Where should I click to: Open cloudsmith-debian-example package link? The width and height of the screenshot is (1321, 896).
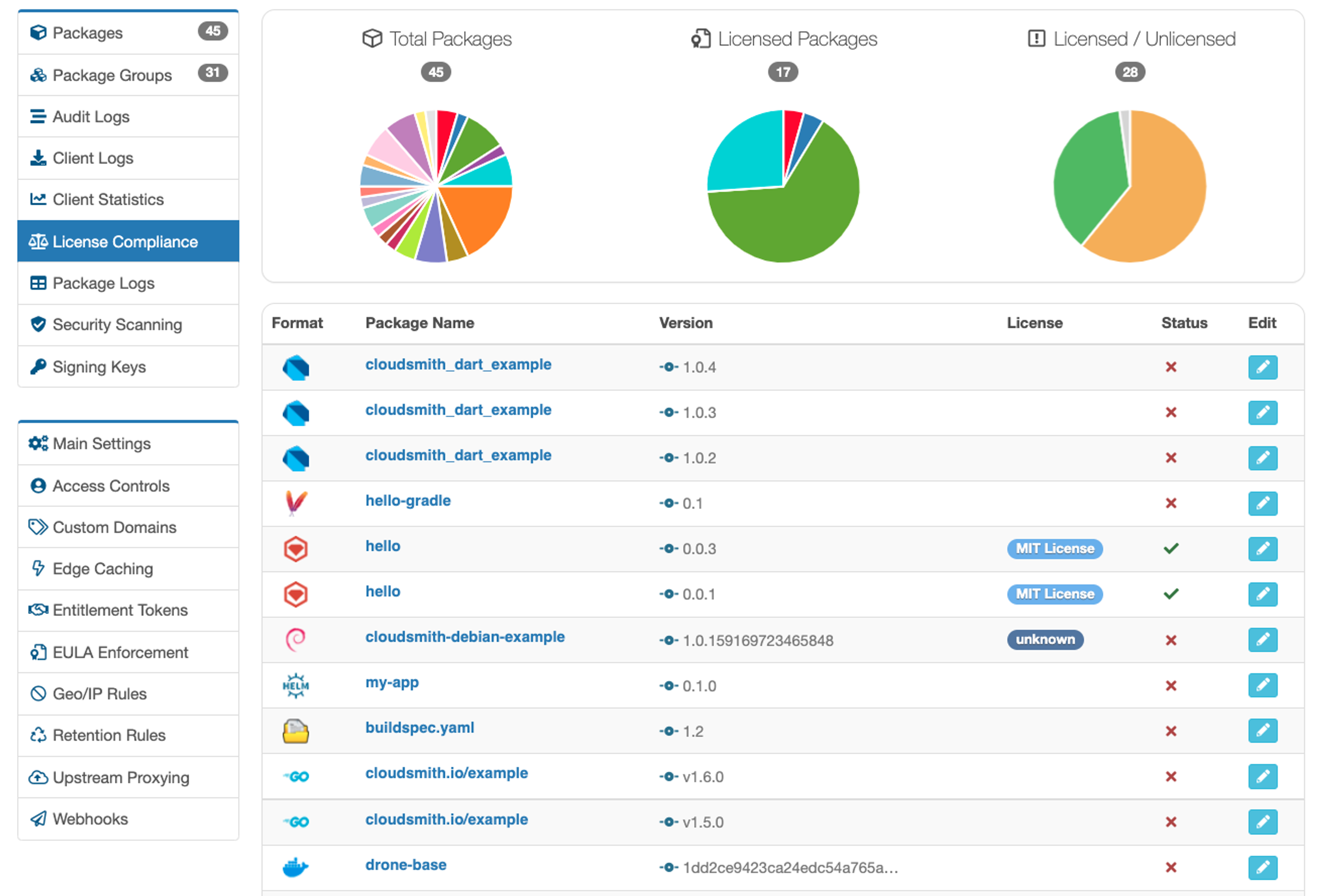click(x=465, y=637)
